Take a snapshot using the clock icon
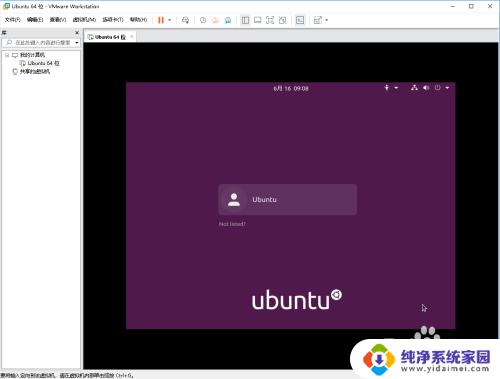The width and height of the screenshot is (500, 379). pos(203,20)
